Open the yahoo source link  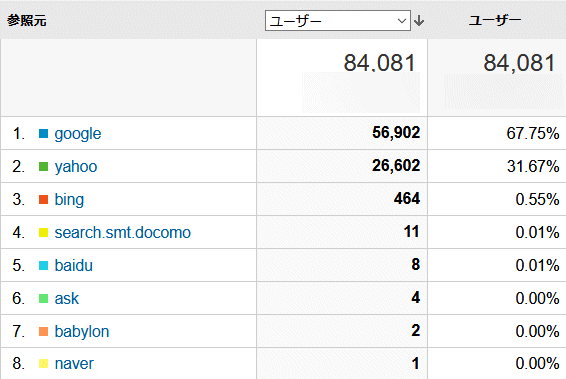76,167
